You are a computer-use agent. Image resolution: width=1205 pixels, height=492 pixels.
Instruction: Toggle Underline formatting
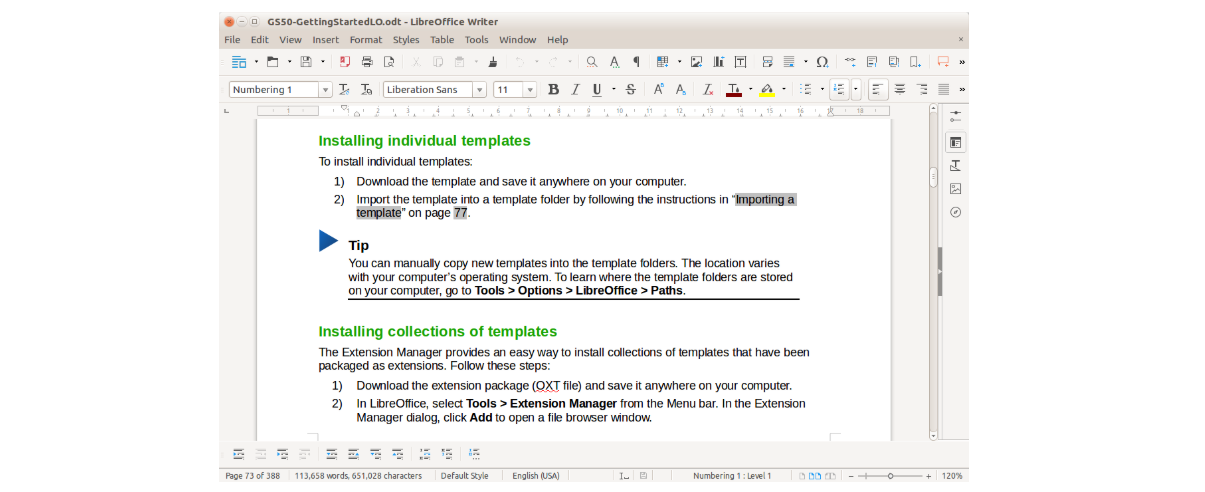597,90
